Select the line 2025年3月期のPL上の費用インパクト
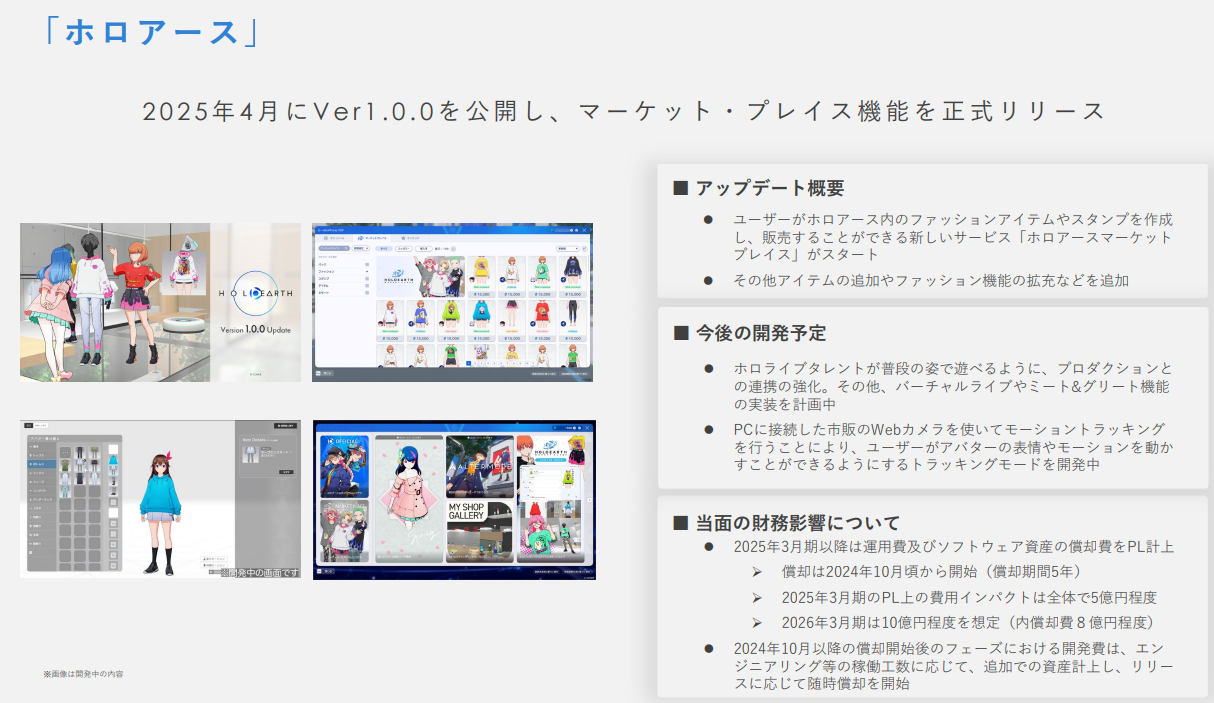Screen dimensions: 1214x703 (x=969, y=597)
